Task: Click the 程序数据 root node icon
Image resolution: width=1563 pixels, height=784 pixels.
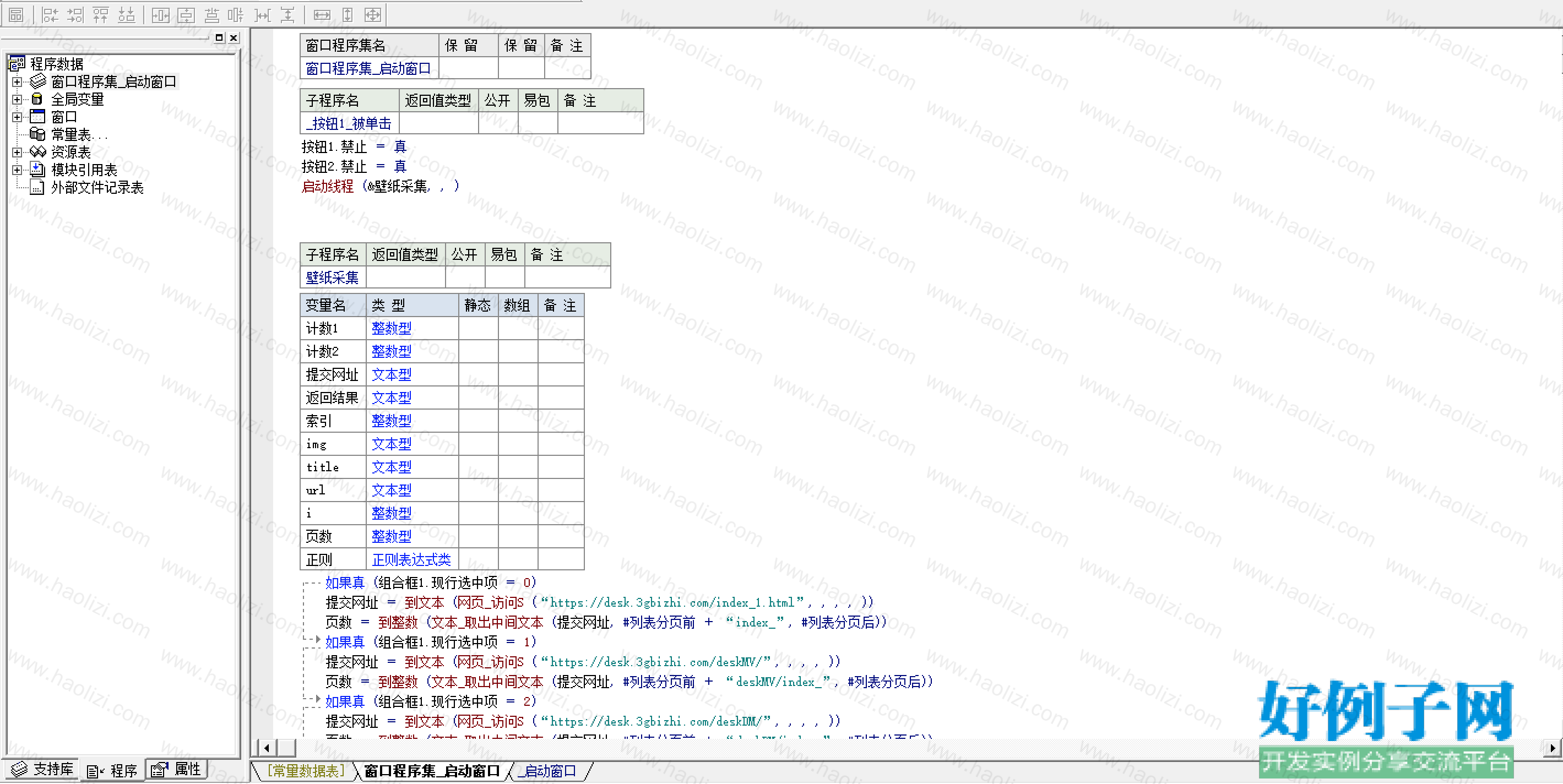Action: 17,64
